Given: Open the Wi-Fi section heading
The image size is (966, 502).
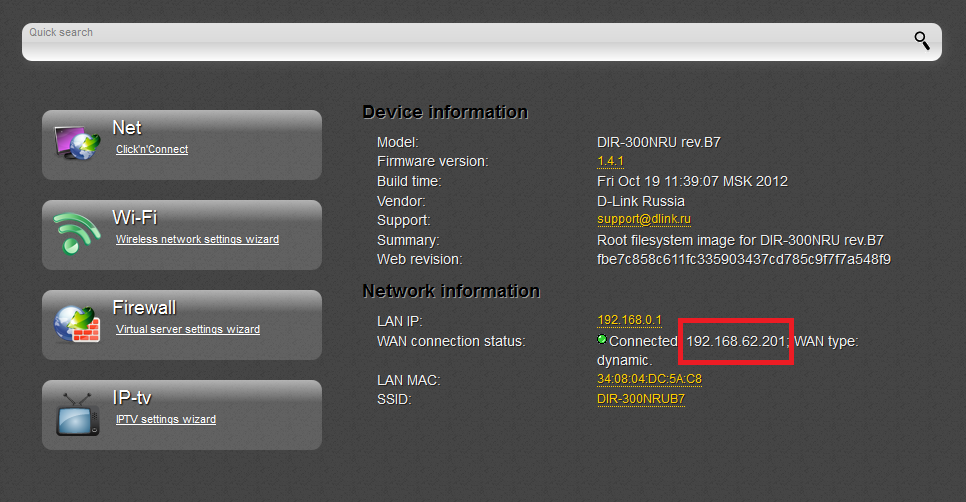Looking at the screenshot, I should (135, 217).
